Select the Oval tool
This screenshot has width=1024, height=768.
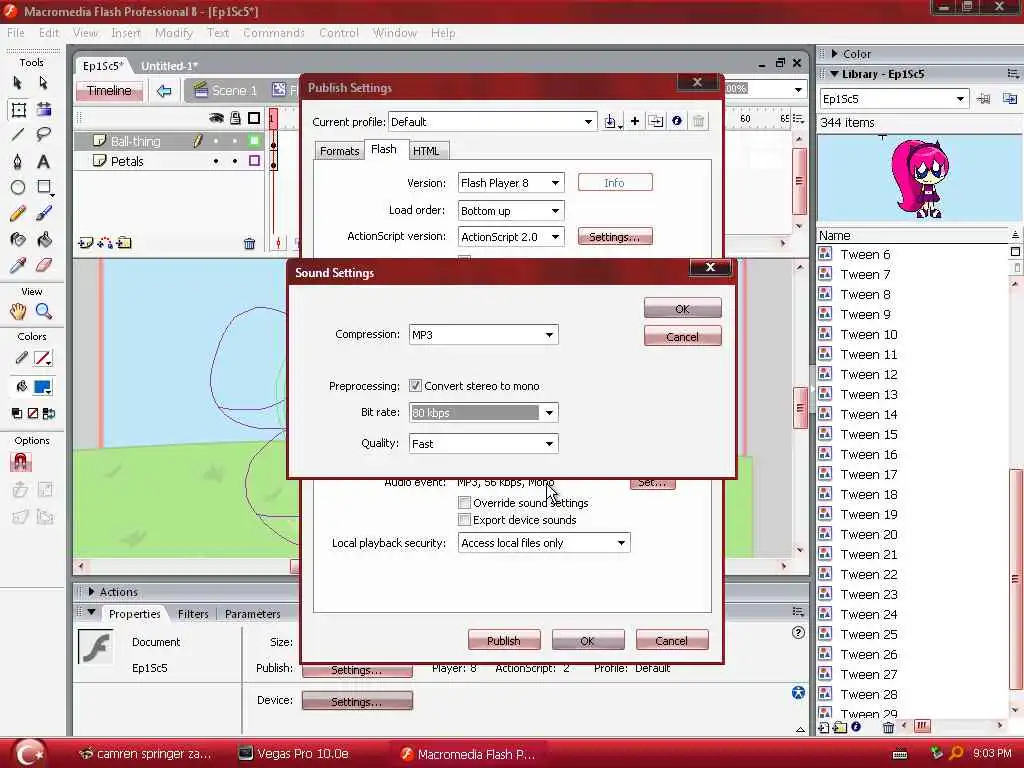point(18,187)
